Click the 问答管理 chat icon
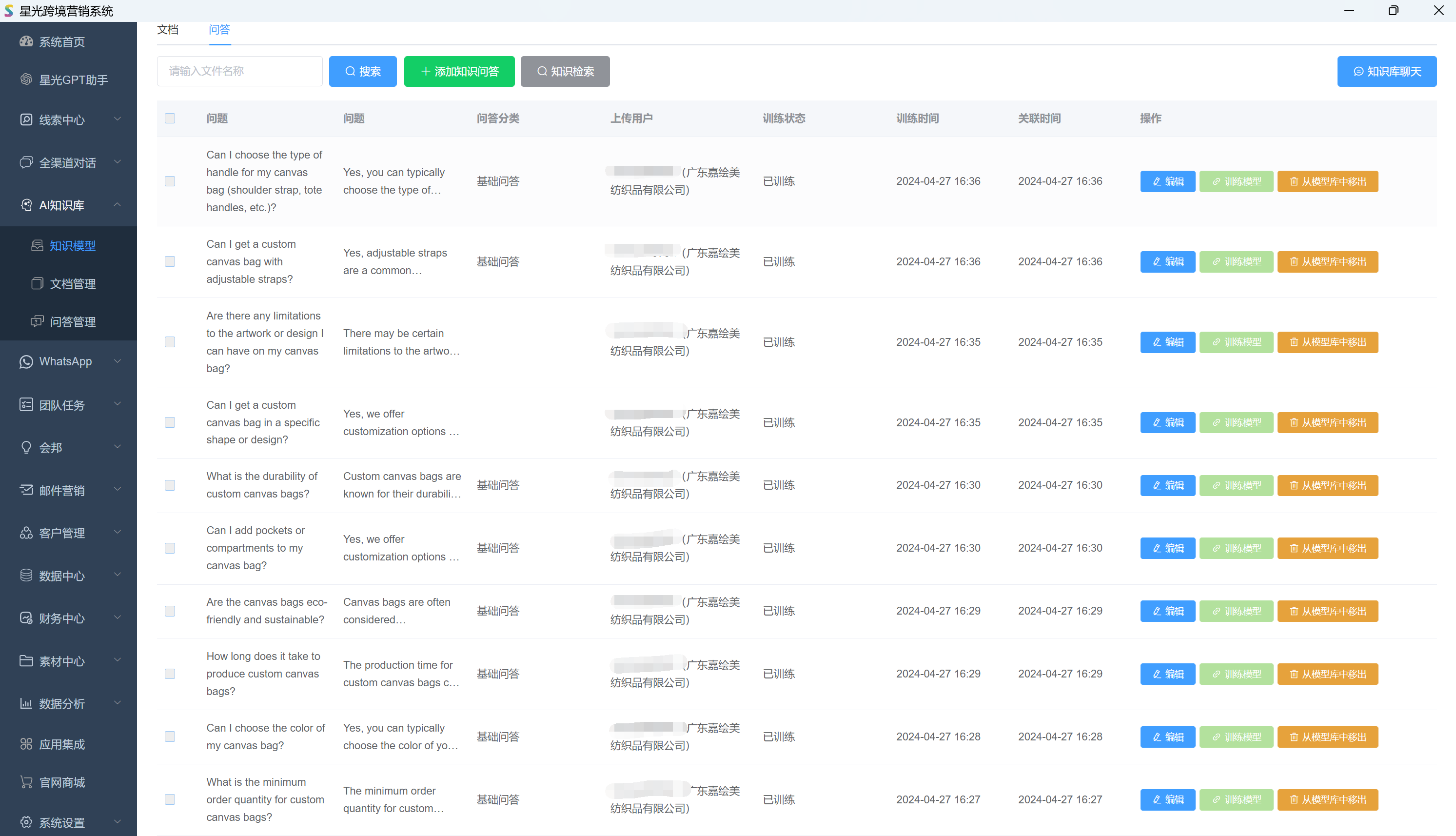 point(37,321)
